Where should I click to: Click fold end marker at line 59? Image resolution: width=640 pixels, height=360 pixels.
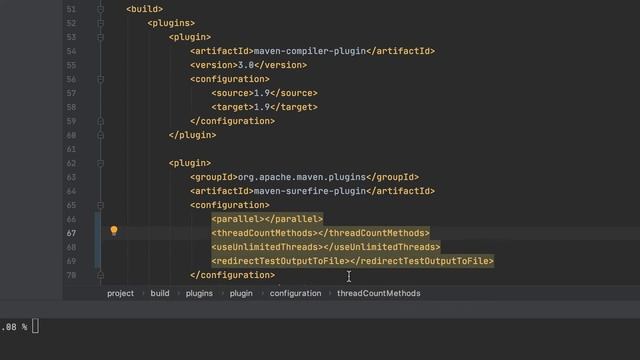100,121
